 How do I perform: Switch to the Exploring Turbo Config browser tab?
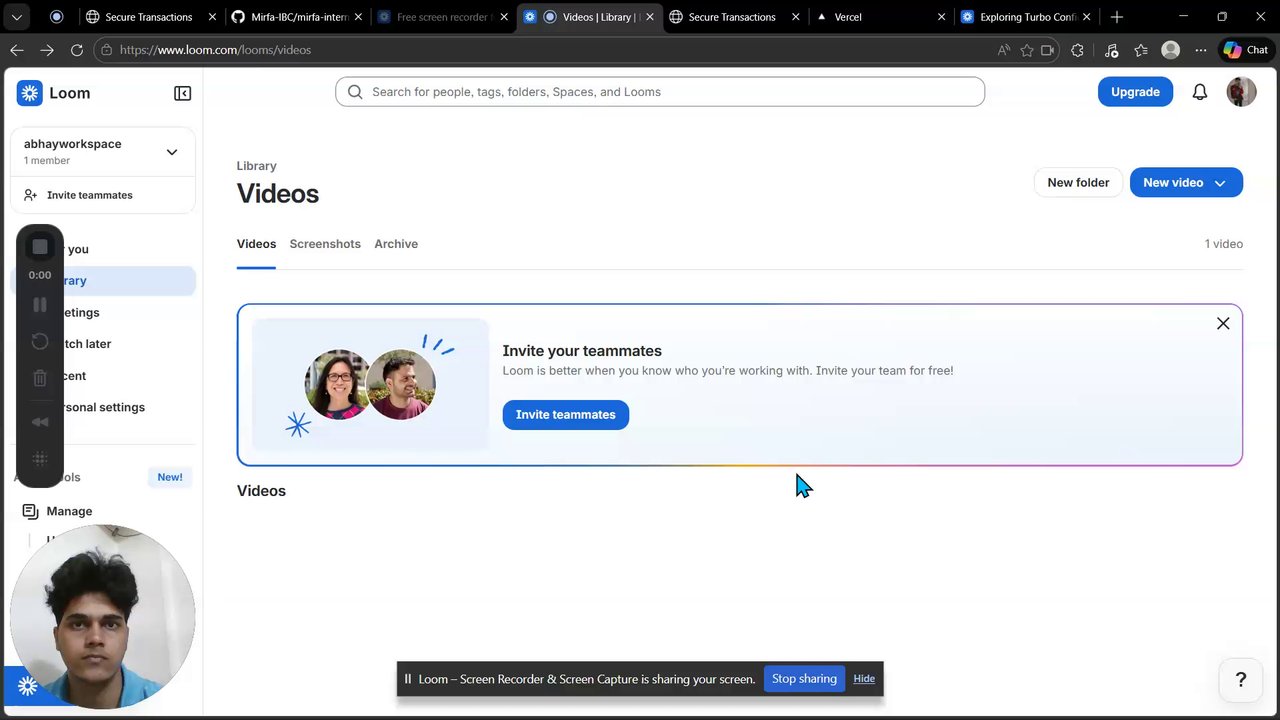[1027, 17]
